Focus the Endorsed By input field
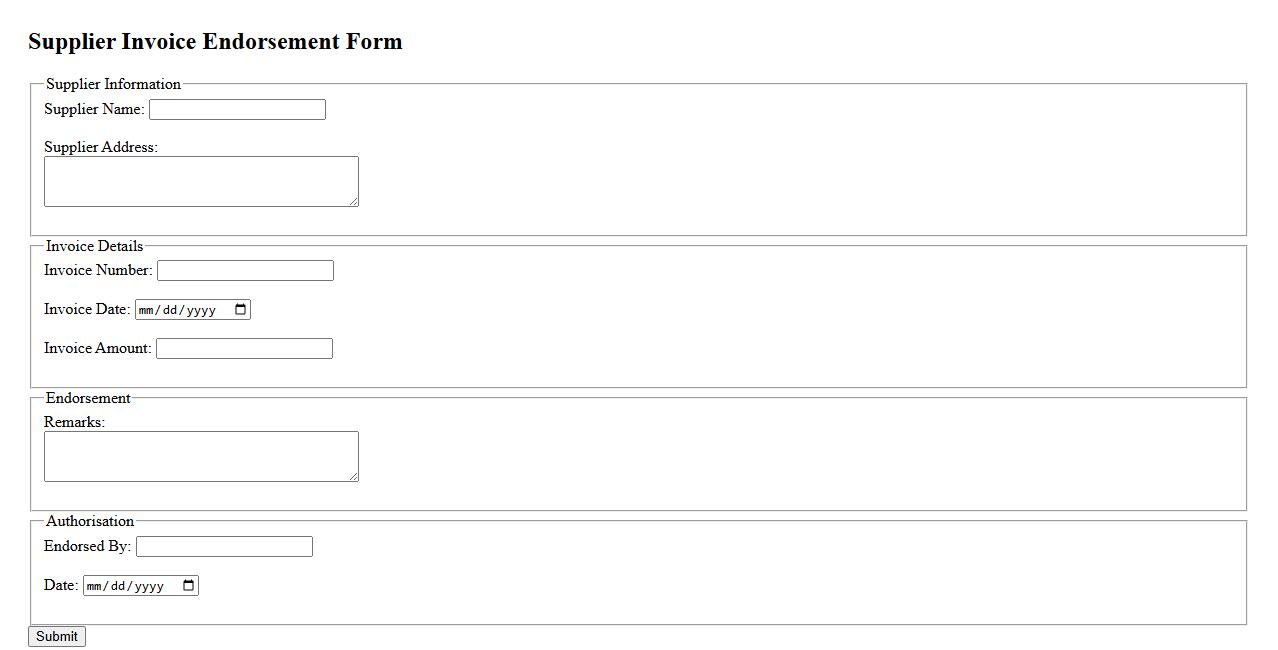This screenshot has width=1278, height=650. 224,547
